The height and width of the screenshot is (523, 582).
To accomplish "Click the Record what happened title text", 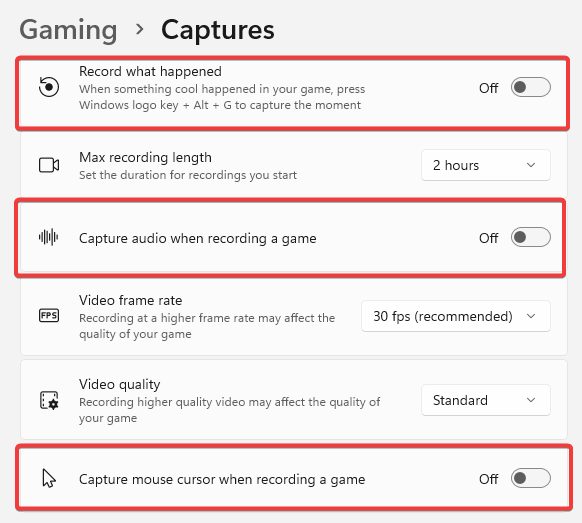I will coord(150,71).
